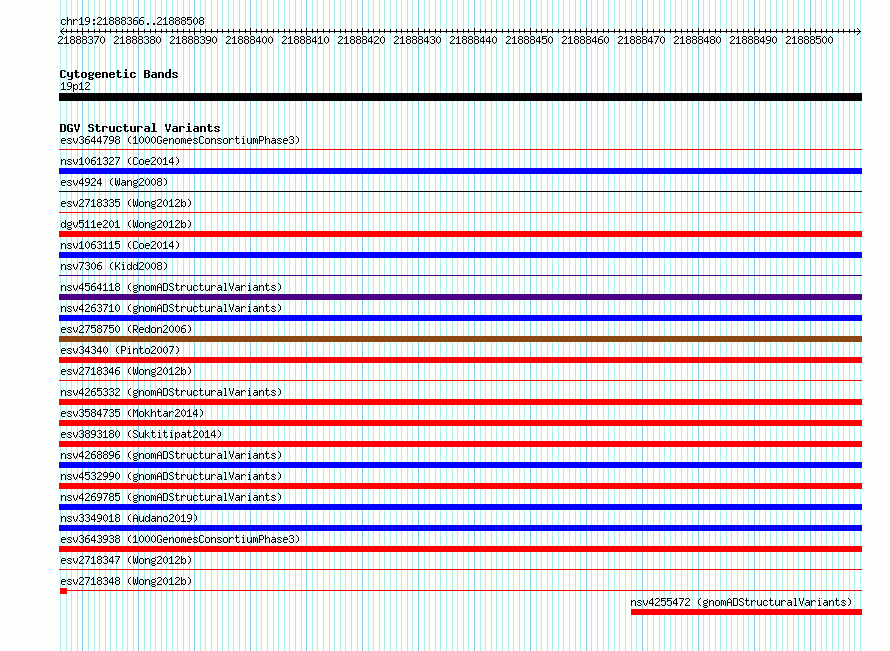Open the esv3893180 (Suktitipat2014) variant
Screen dimensions: 890x651
tap(141, 434)
